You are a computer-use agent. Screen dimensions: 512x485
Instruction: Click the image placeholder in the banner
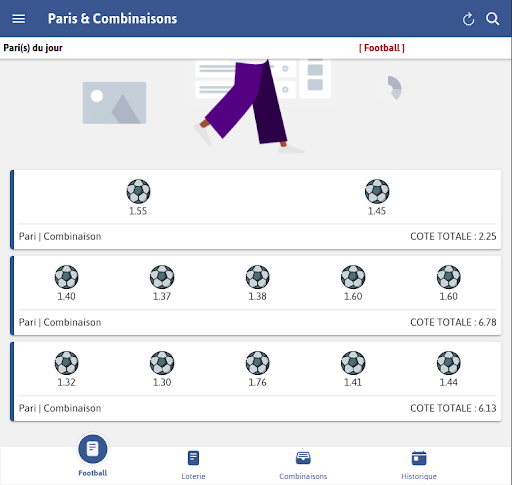[x=114, y=103]
